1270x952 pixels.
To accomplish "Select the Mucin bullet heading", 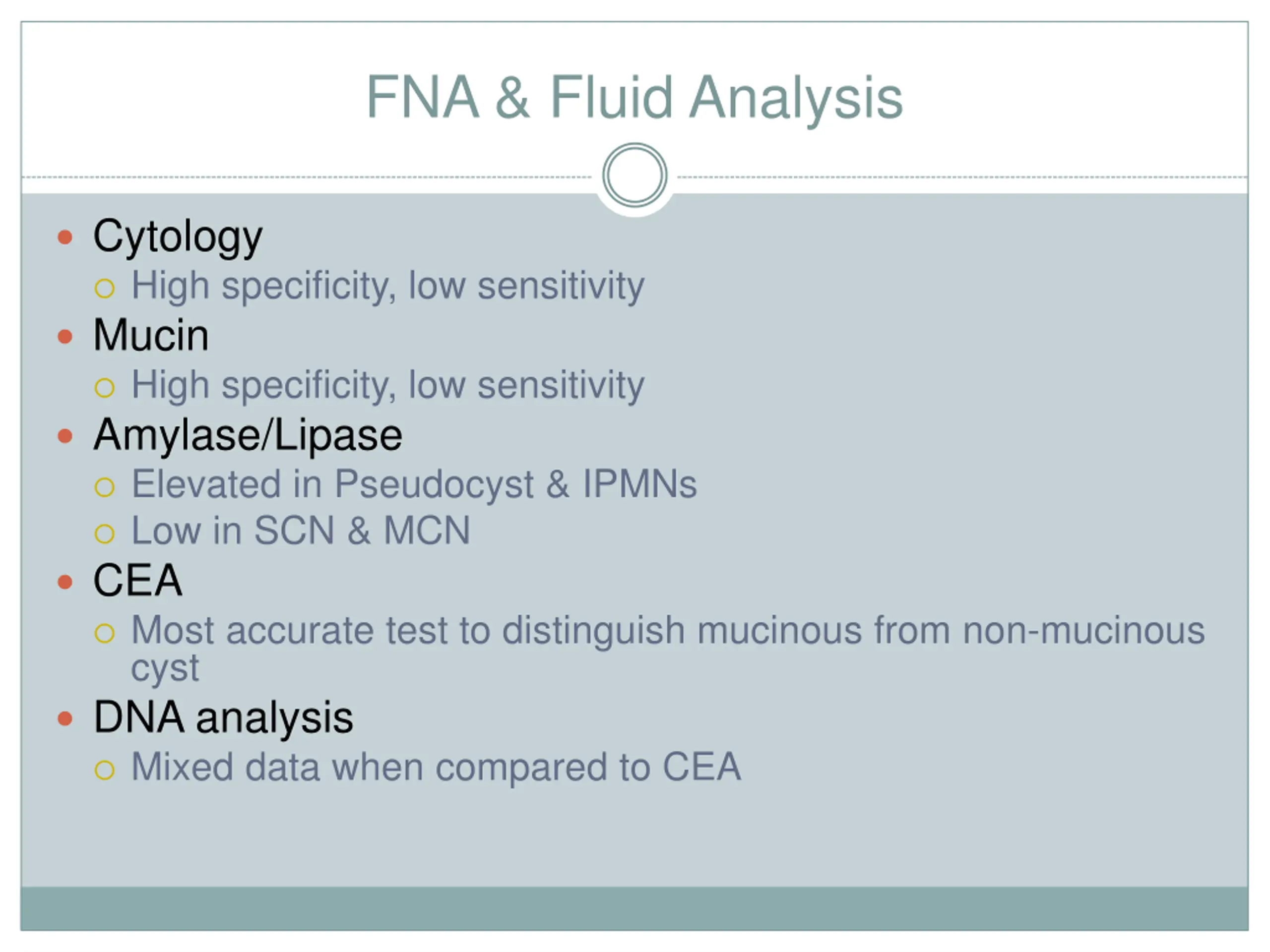I will pyautogui.click(x=151, y=335).
